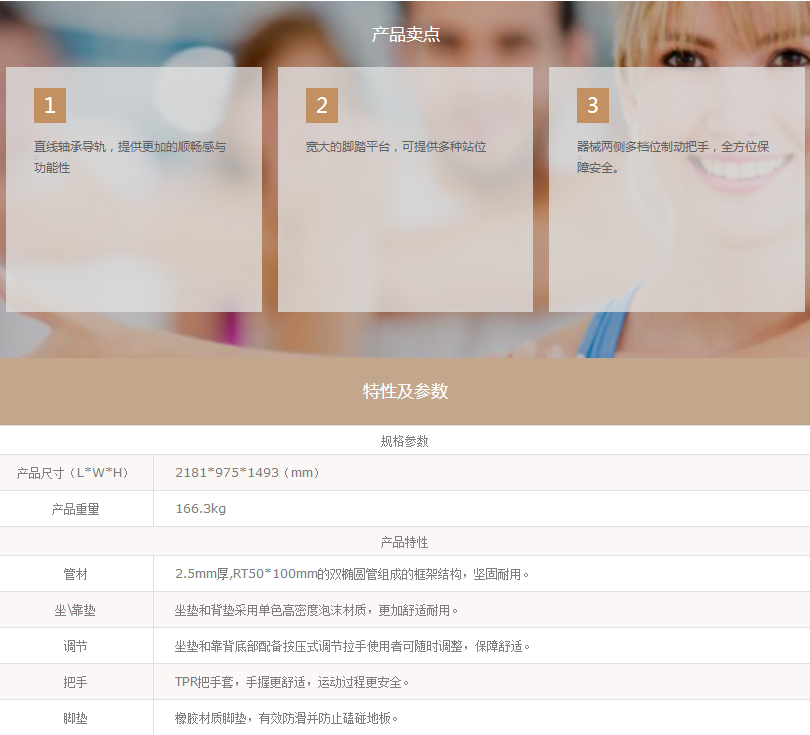Select the 管材 row label
This screenshot has height=735, width=810.
[x=76, y=575]
